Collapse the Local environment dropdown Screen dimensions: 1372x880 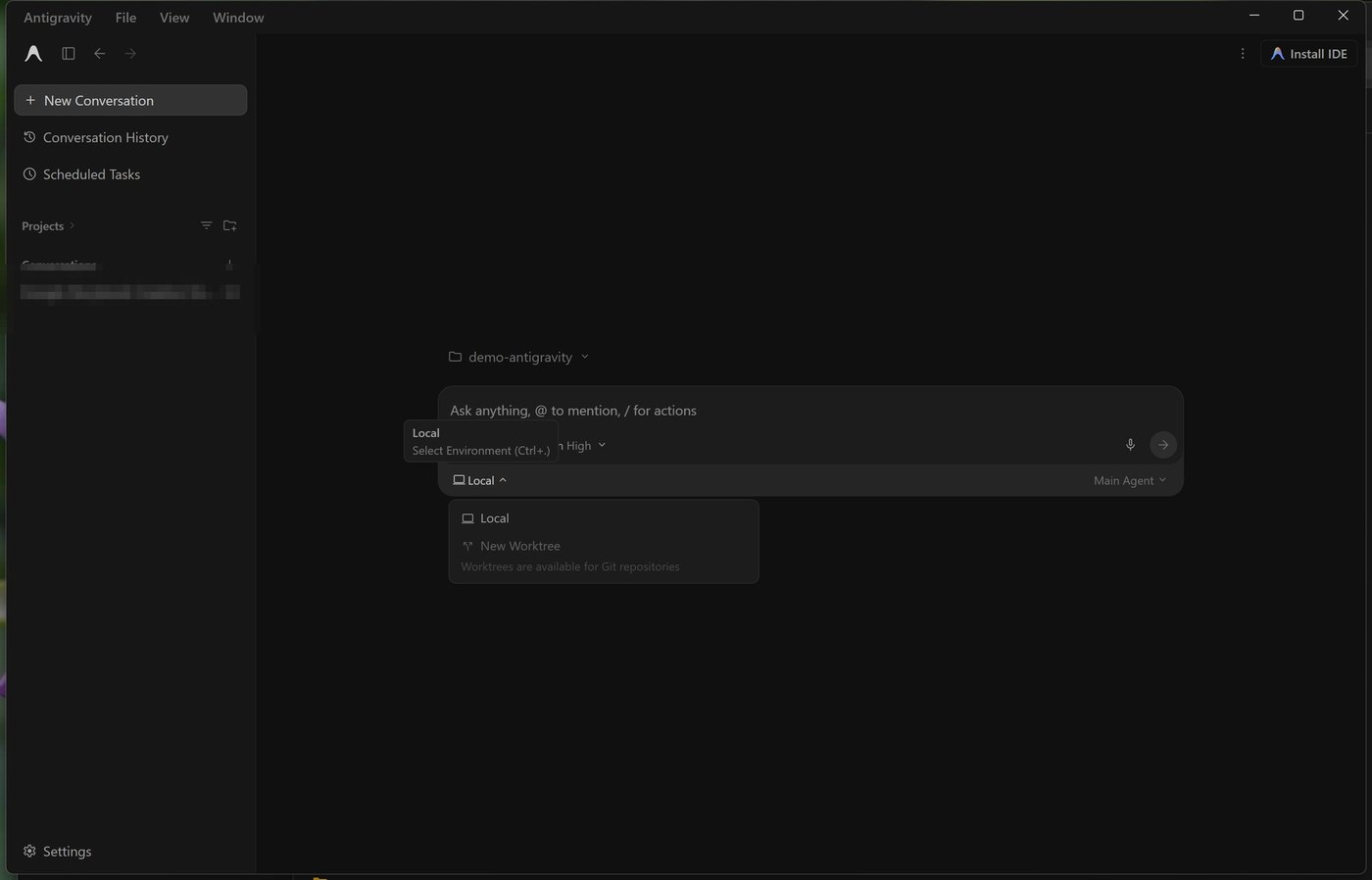tap(480, 480)
